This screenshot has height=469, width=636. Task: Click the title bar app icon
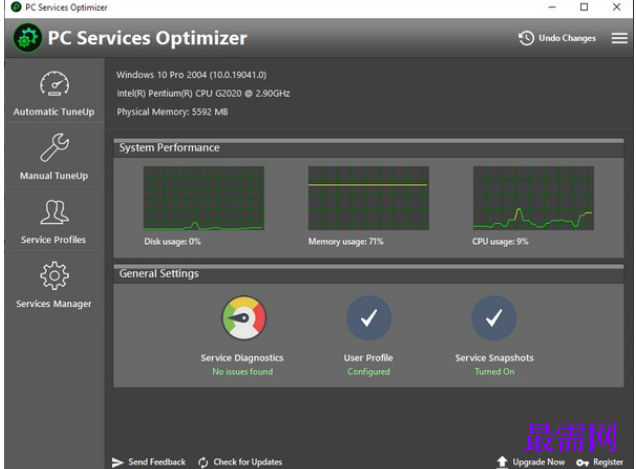click(x=16, y=7)
